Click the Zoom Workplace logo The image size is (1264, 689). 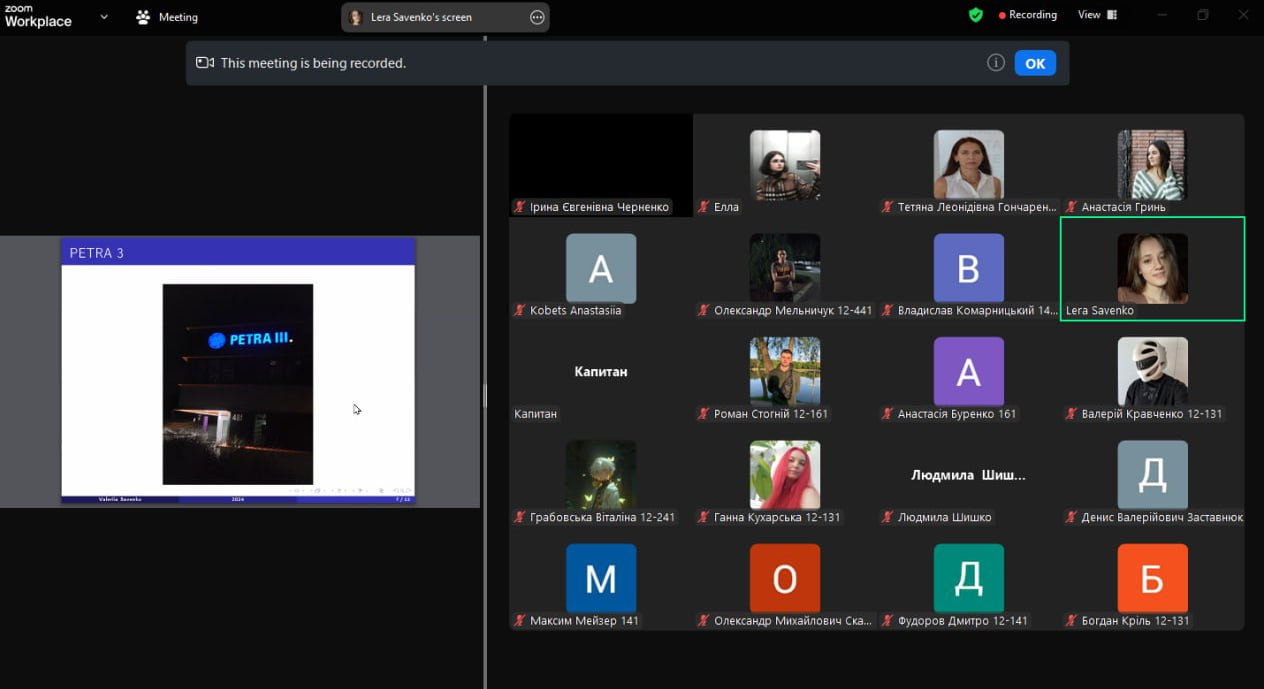(38, 16)
